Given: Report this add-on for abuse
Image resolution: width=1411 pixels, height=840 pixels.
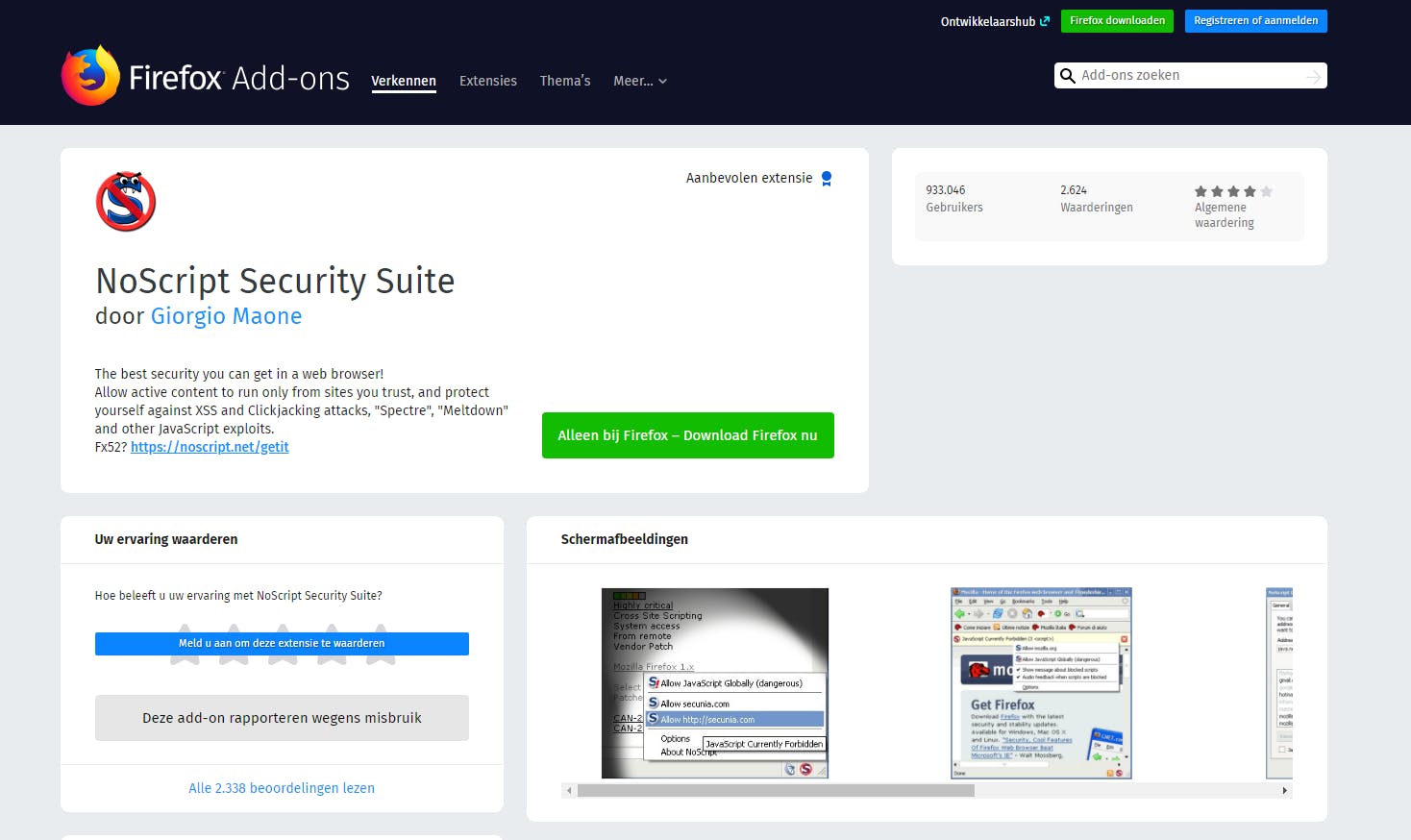Looking at the screenshot, I should point(282,718).
